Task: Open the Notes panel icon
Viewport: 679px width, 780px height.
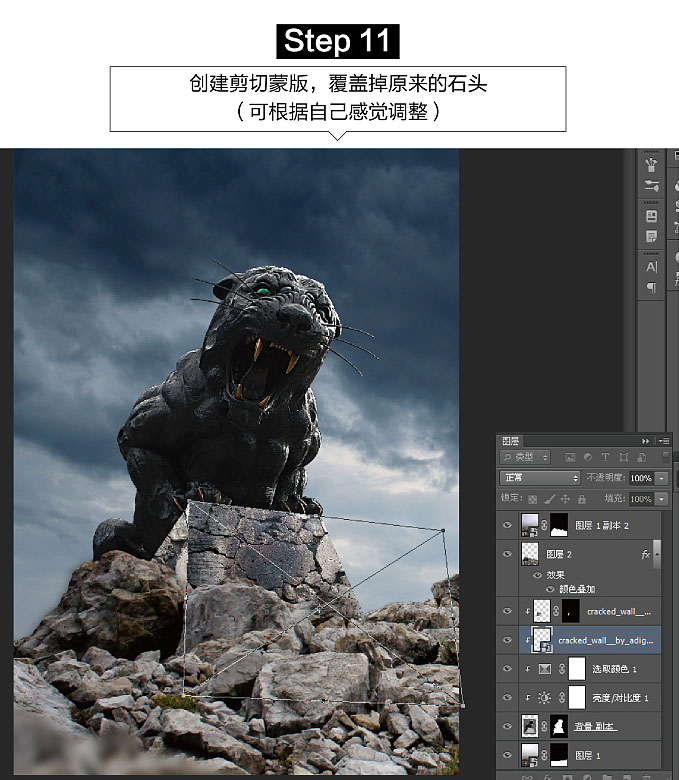Action: [651, 236]
